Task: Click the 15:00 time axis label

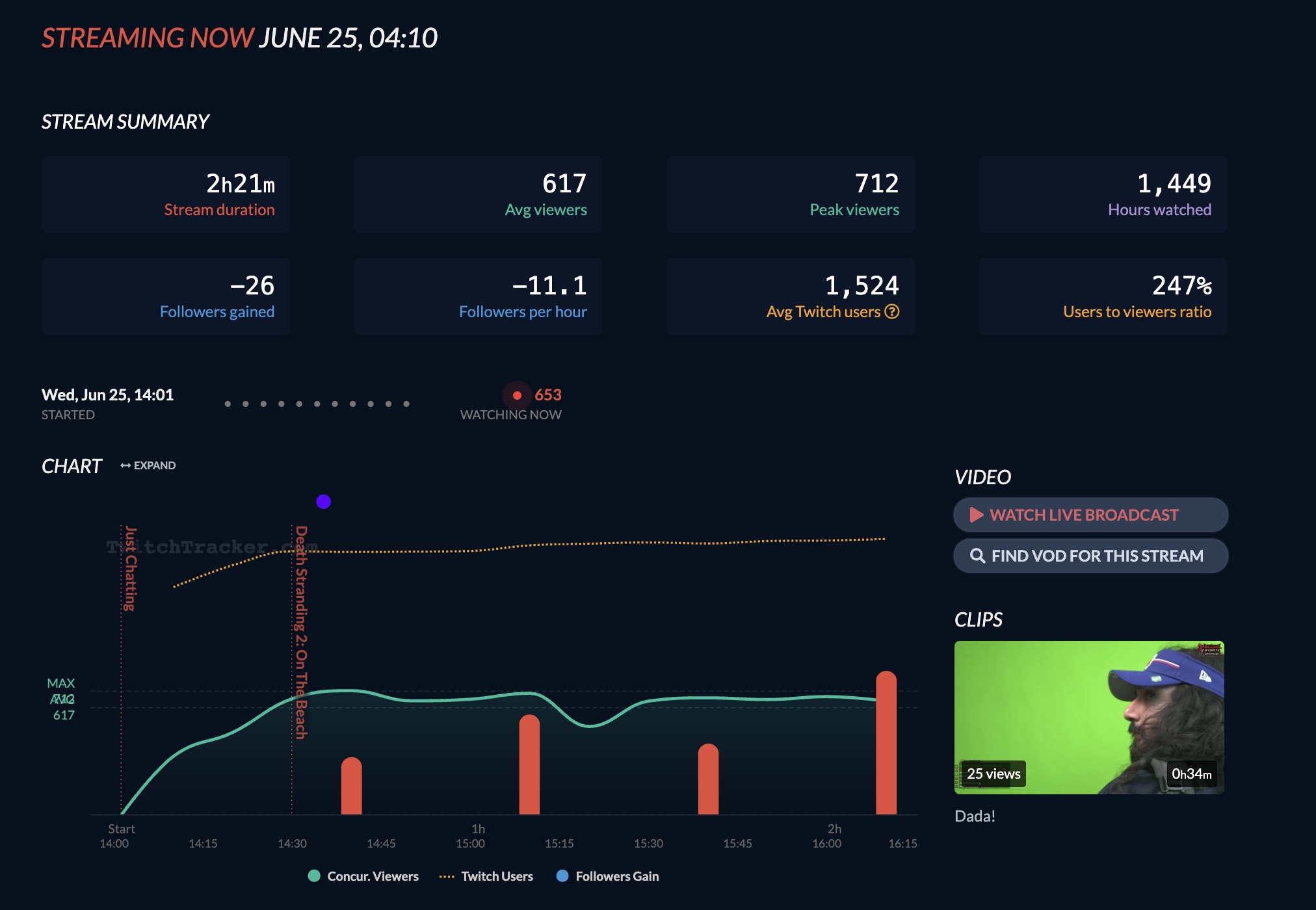Action: [470, 843]
